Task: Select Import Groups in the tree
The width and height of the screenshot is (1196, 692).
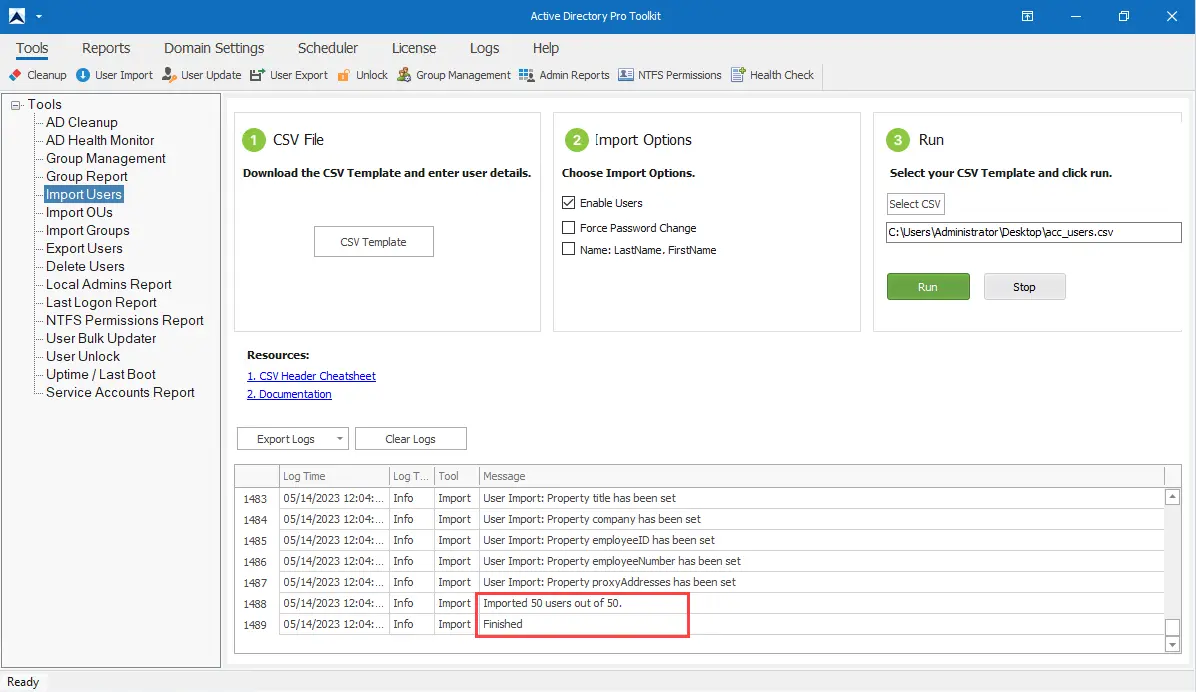Action: [88, 230]
